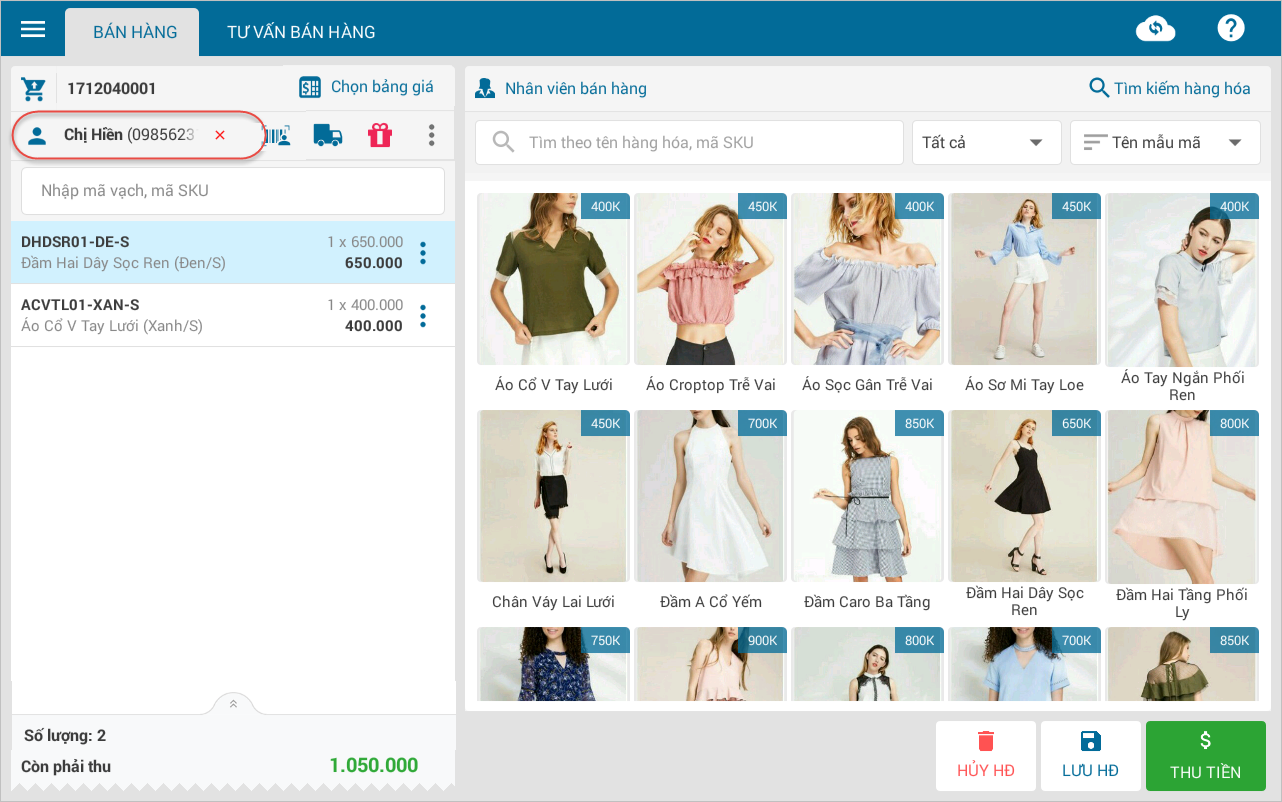Select the Đầm Caro Ba Tầng product thumbnail
The height and width of the screenshot is (802, 1282).
click(867, 497)
